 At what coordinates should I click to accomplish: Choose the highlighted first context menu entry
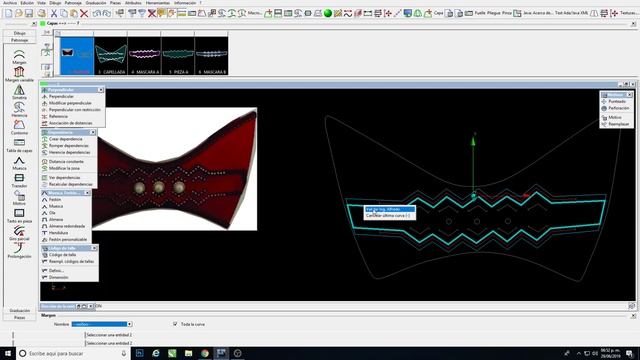390,209
